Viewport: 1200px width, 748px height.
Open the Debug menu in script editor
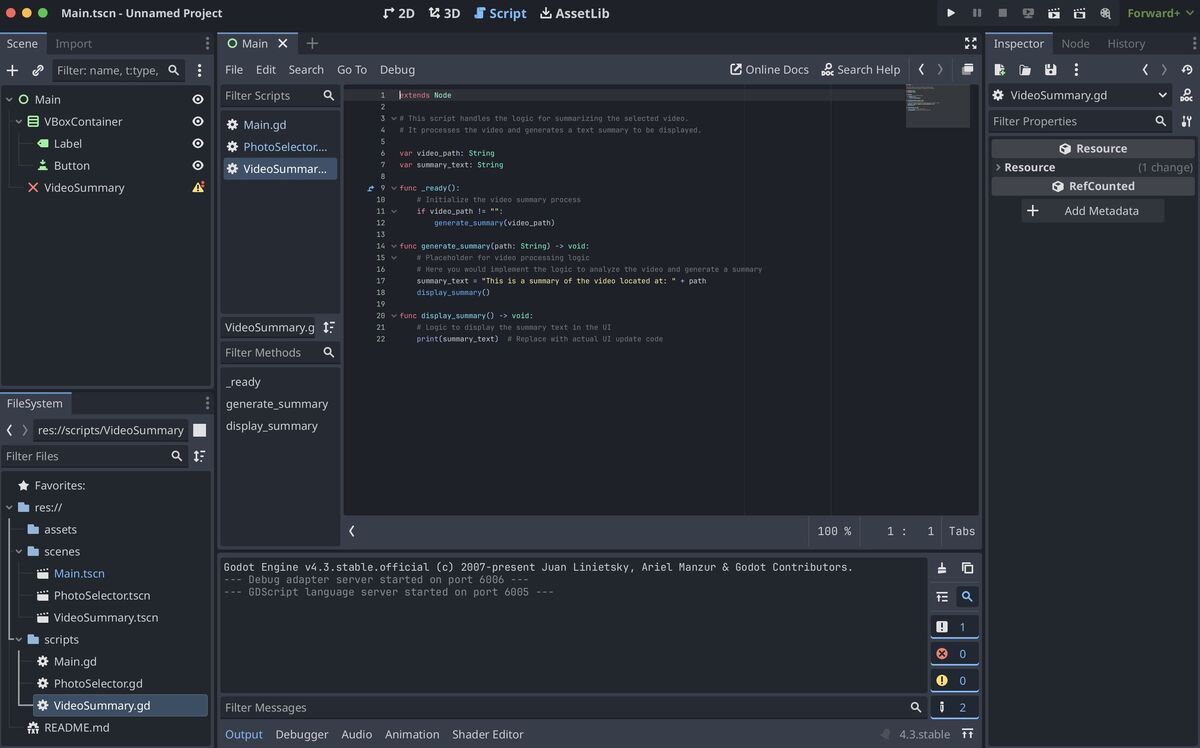pyautogui.click(x=397, y=69)
